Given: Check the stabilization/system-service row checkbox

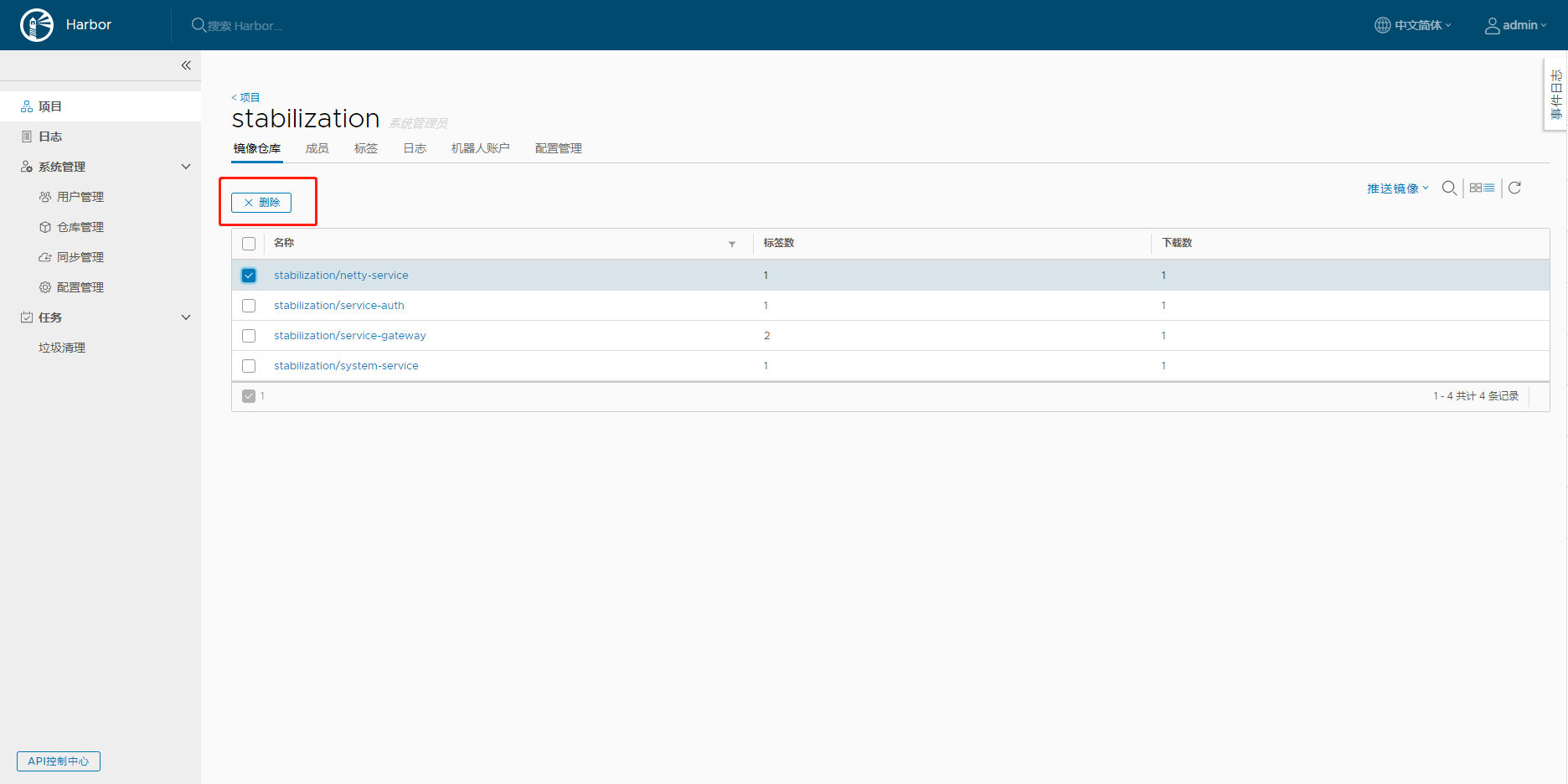Looking at the screenshot, I should pyautogui.click(x=249, y=366).
